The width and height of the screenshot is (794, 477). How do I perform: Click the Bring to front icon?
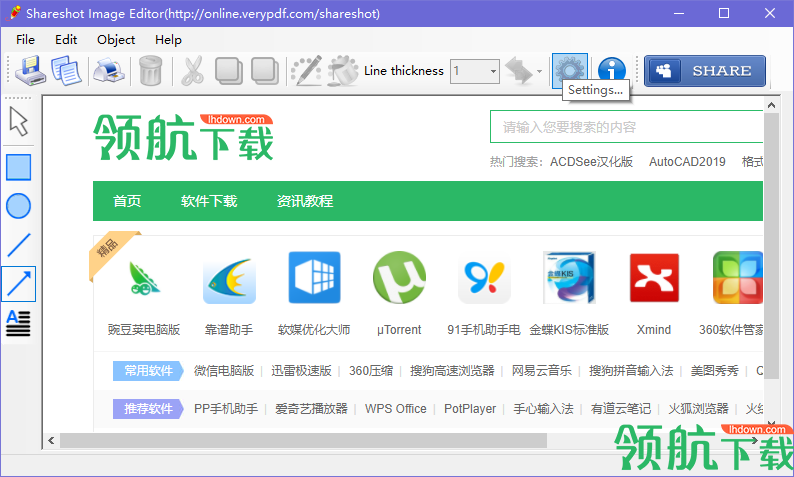228,70
